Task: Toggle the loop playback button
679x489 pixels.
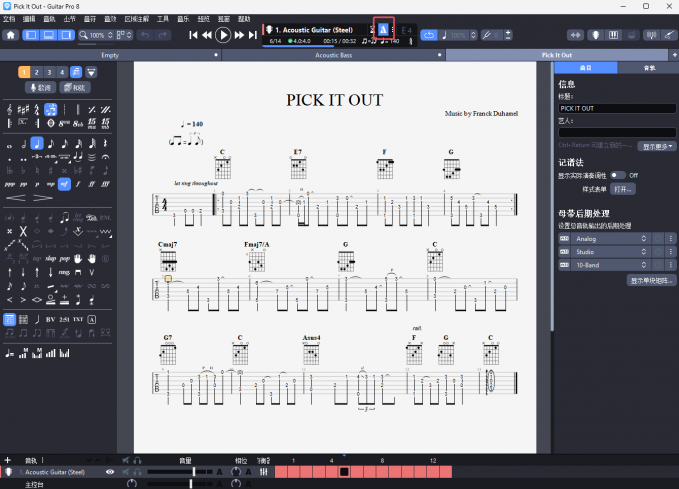Action: click(x=429, y=35)
